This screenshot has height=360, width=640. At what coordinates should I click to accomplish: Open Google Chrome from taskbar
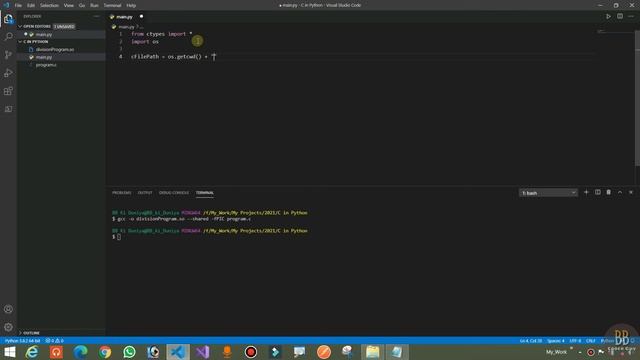105,352
